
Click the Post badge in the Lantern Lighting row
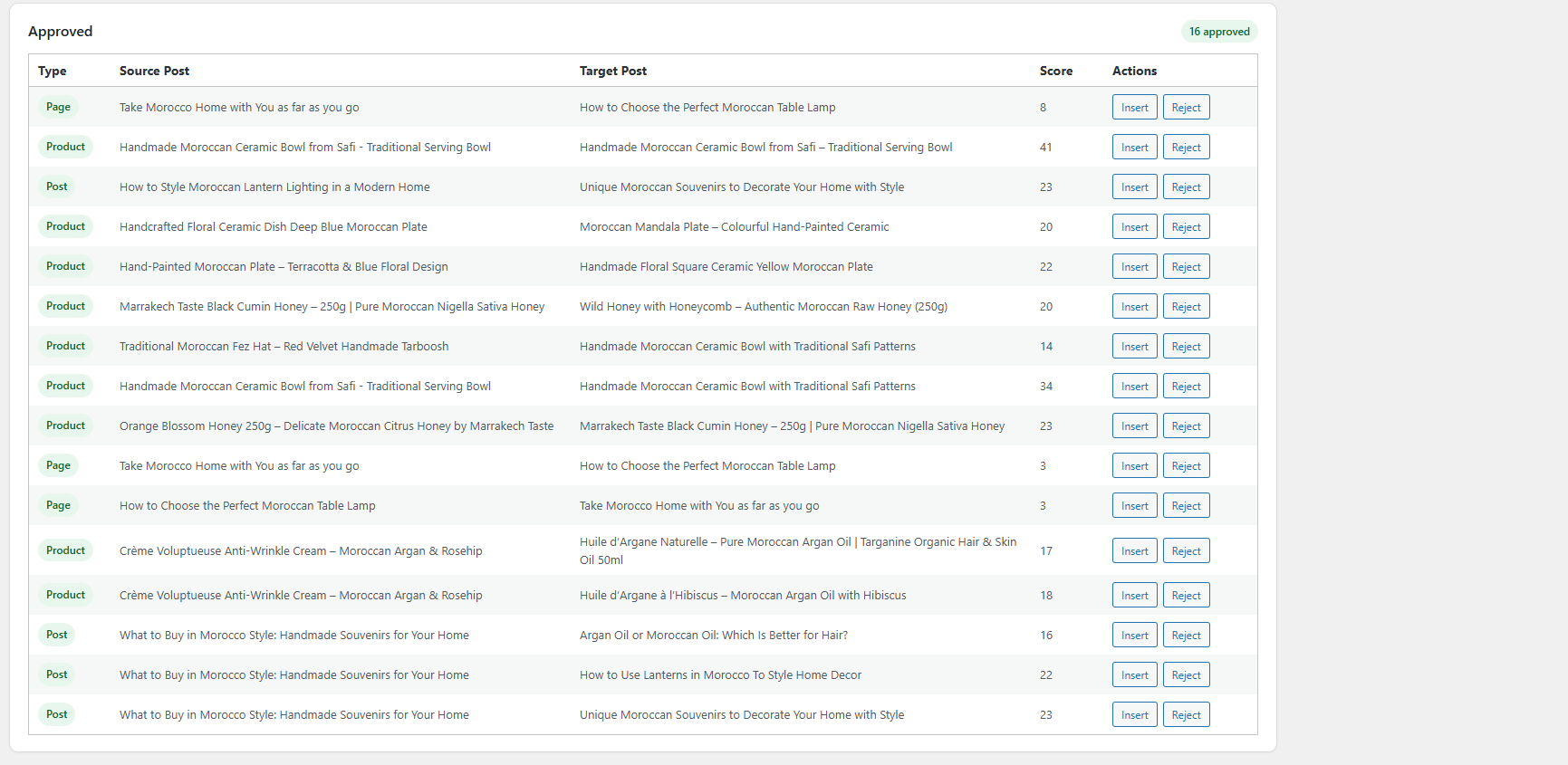coord(57,186)
